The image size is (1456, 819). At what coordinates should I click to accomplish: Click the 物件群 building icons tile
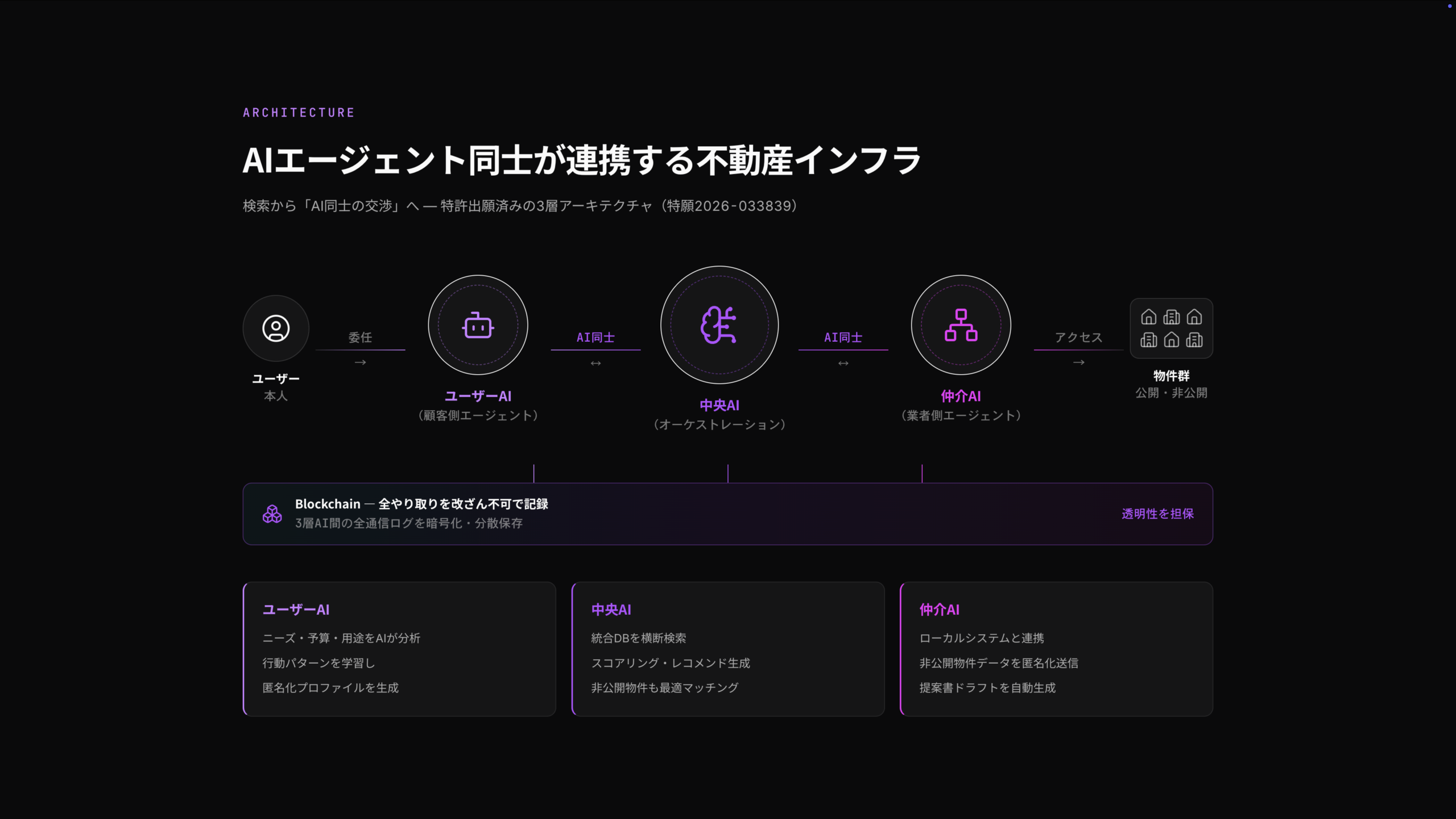coord(1171,328)
